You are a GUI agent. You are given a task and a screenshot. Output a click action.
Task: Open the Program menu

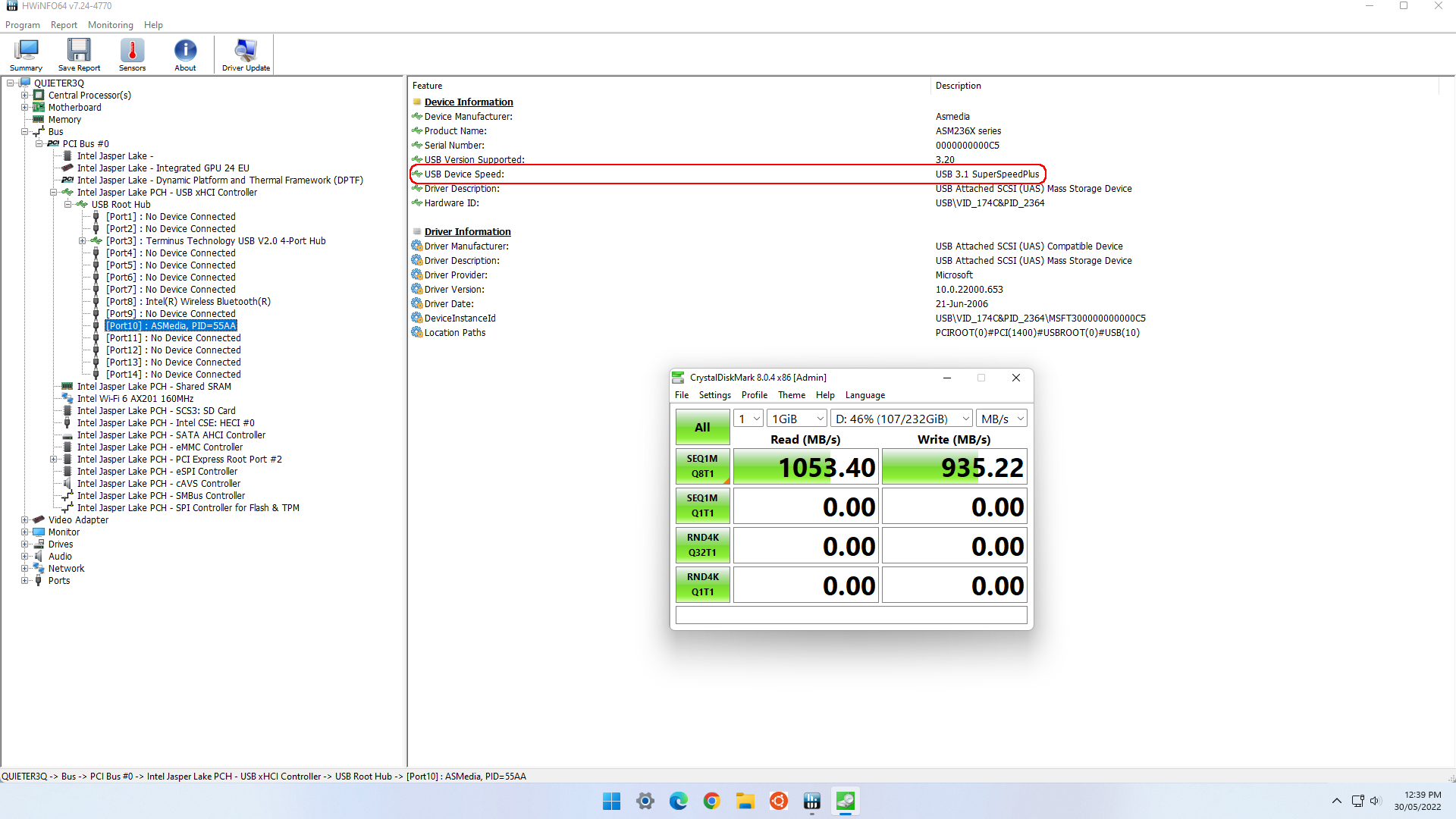pos(23,25)
